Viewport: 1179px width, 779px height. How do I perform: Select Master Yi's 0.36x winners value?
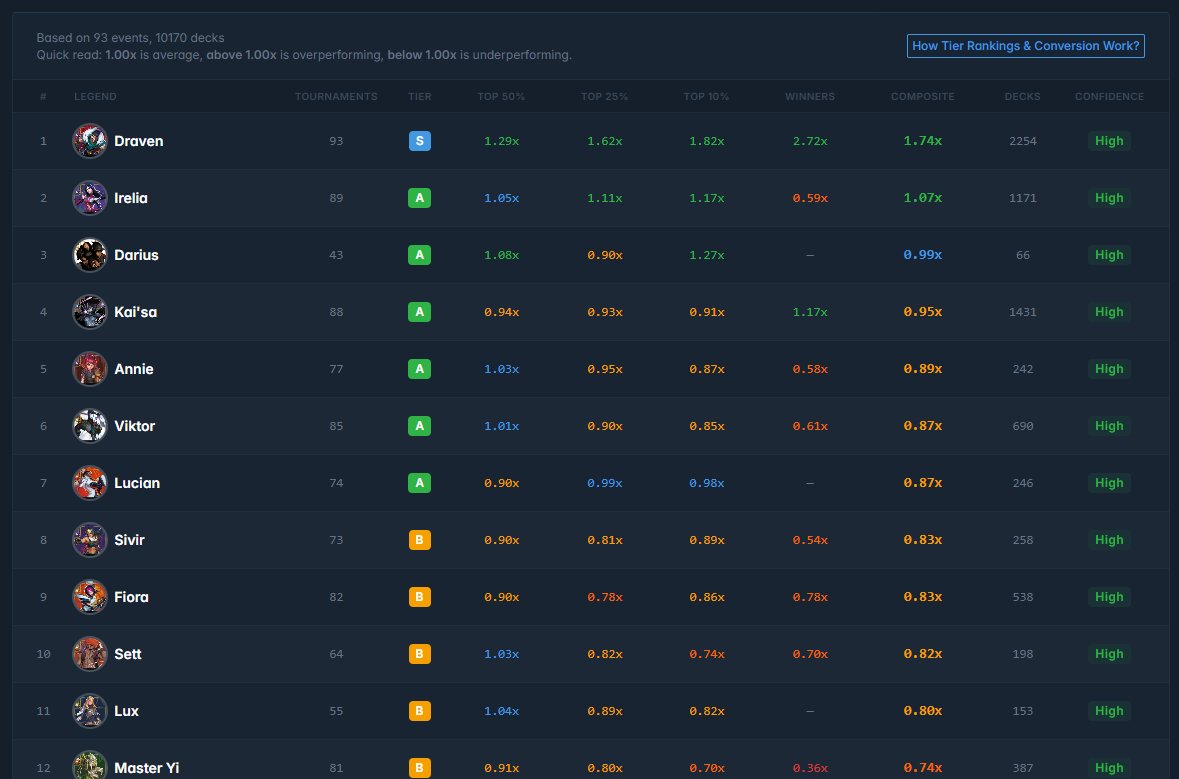pyautogui.click(x=810, y=768)
